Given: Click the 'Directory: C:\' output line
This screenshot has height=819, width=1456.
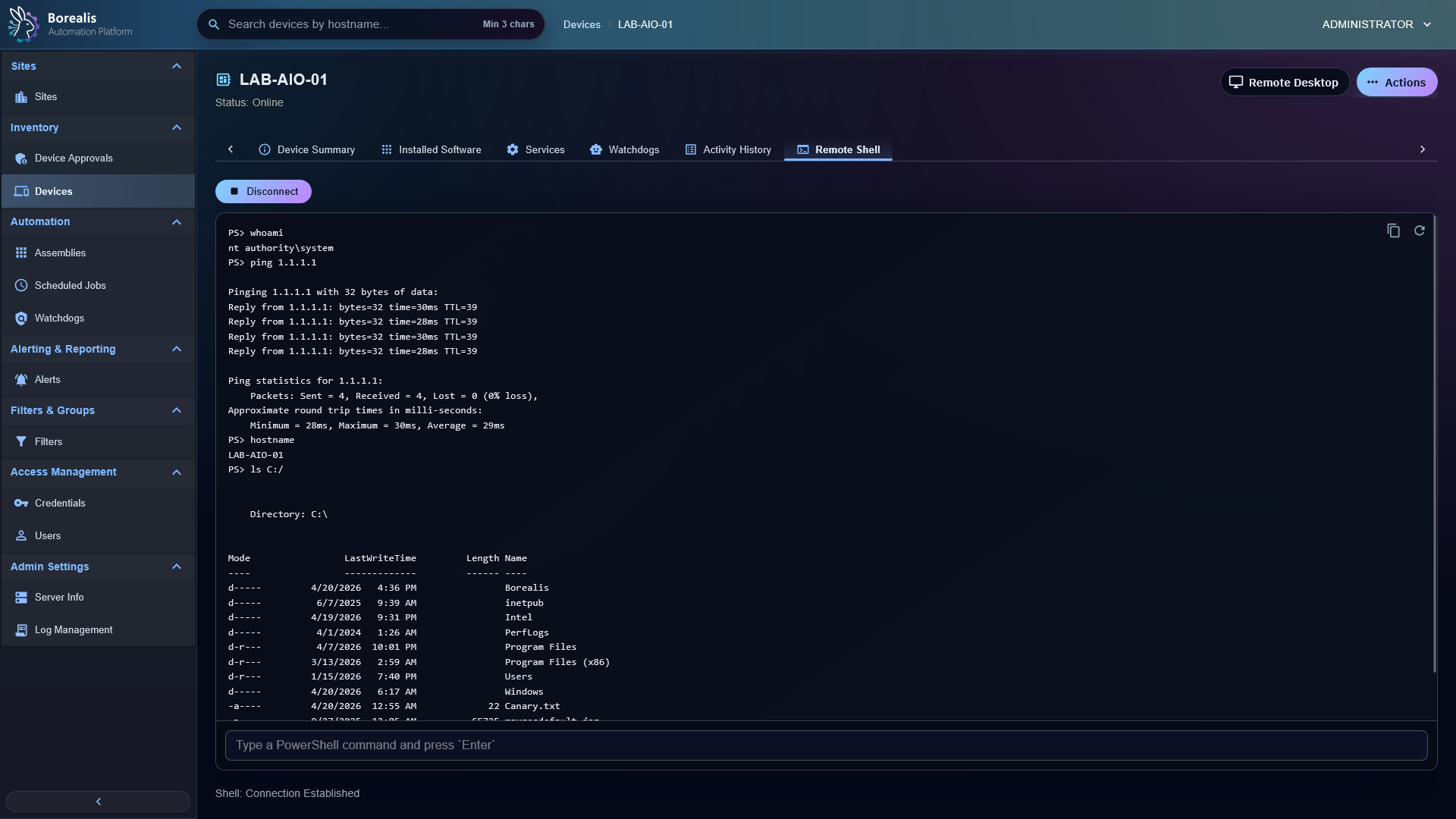Looking at the screenshot, I should pos(289,515).
